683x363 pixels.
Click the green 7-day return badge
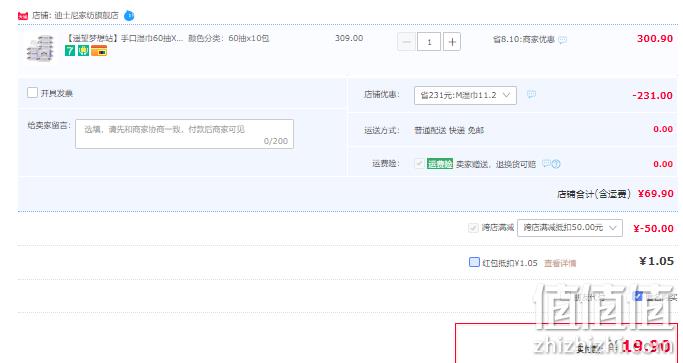70,51
